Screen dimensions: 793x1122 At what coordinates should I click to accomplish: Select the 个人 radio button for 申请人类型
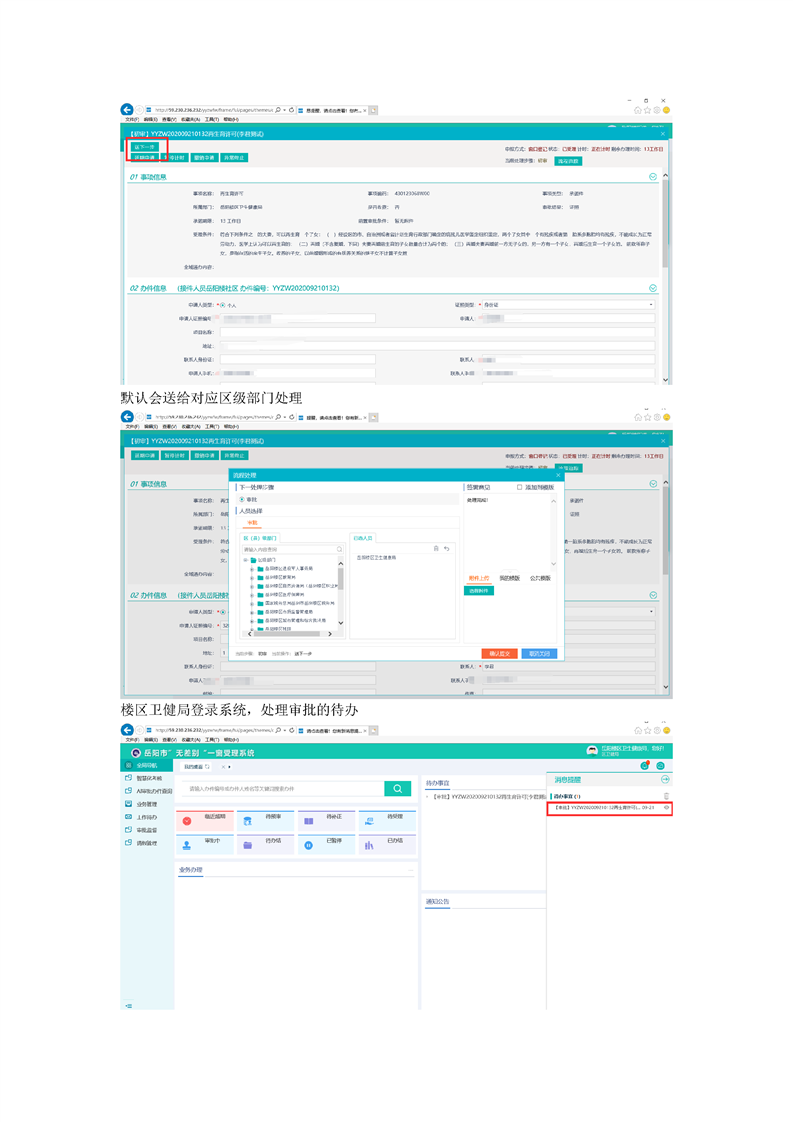click(x=221, y=304)
